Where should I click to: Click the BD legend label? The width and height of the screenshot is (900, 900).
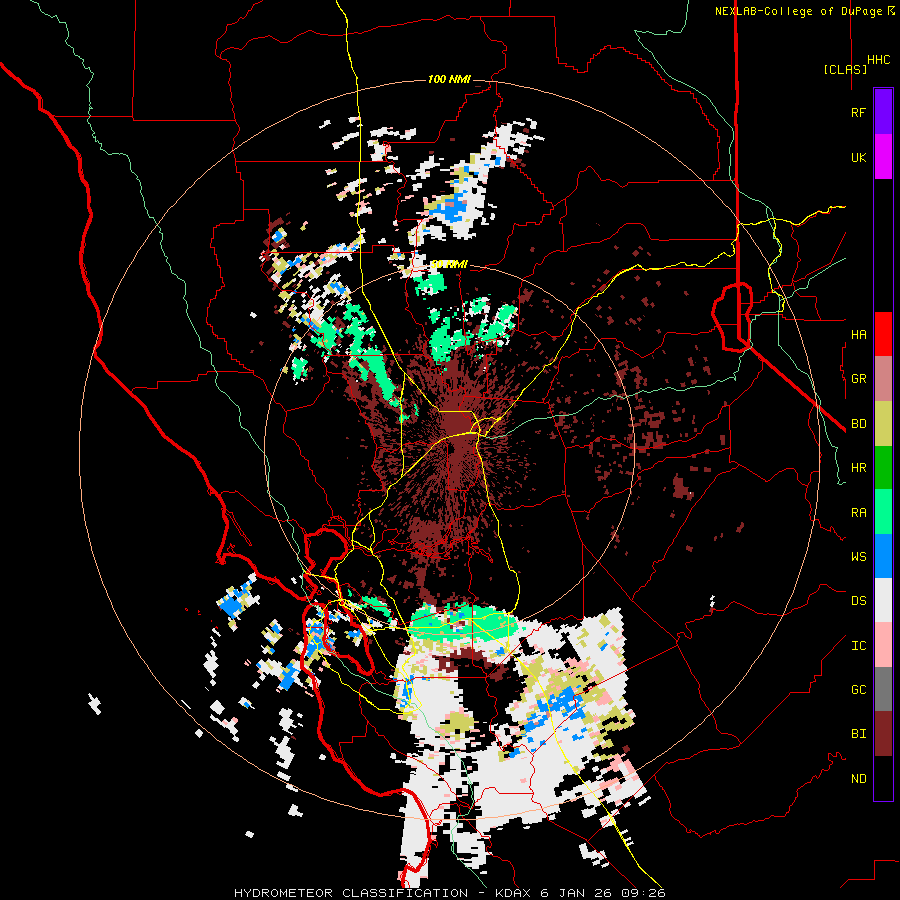[x=858, y=424]
